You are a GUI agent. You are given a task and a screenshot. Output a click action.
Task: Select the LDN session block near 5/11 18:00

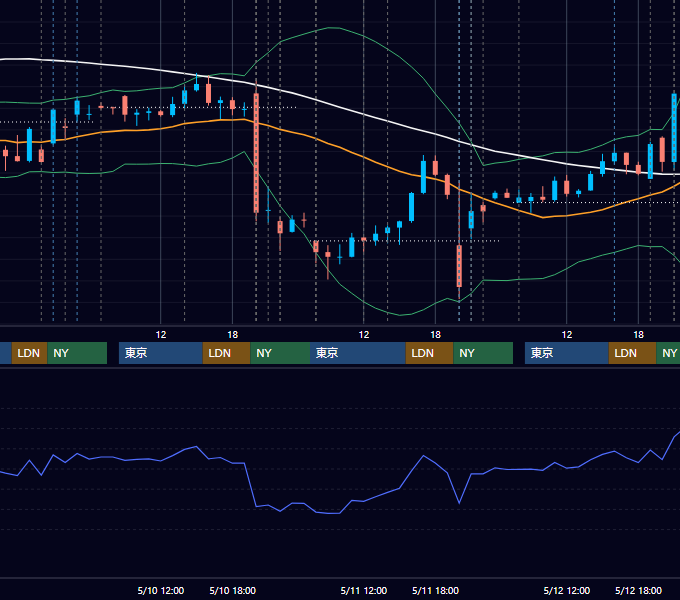click(x=429, y=353)
